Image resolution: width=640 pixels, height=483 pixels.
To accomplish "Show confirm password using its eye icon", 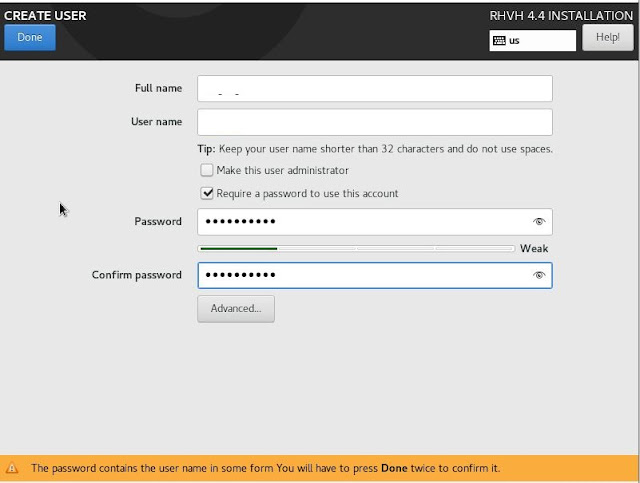I will pyautogui.click(x=539, y=275).
